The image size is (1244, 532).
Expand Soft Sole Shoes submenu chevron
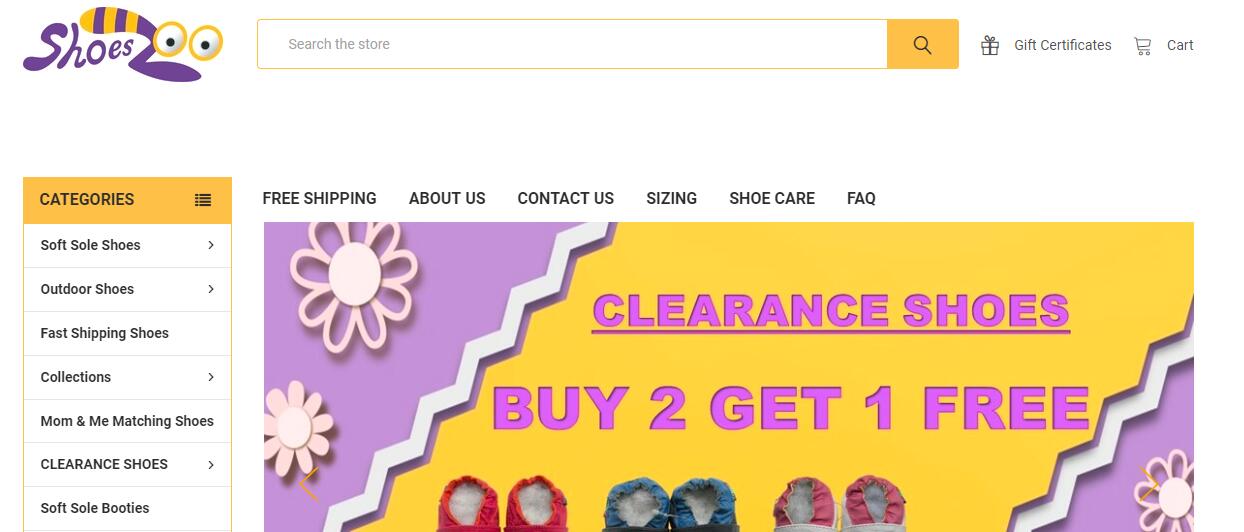211,245
